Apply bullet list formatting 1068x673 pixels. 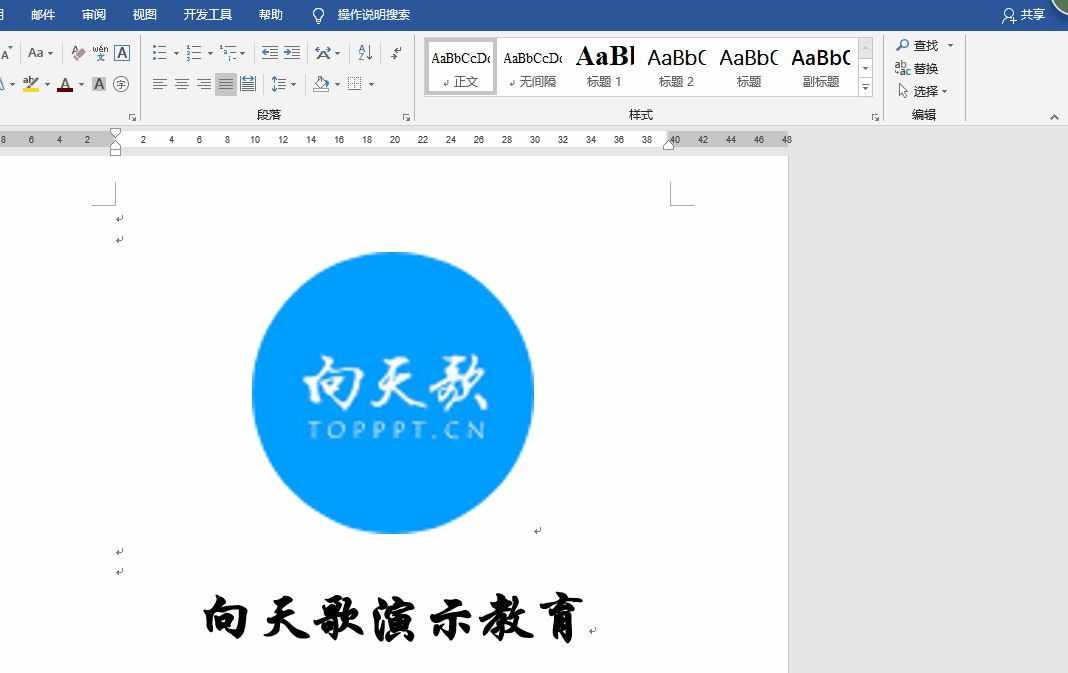tap(159, 52)
